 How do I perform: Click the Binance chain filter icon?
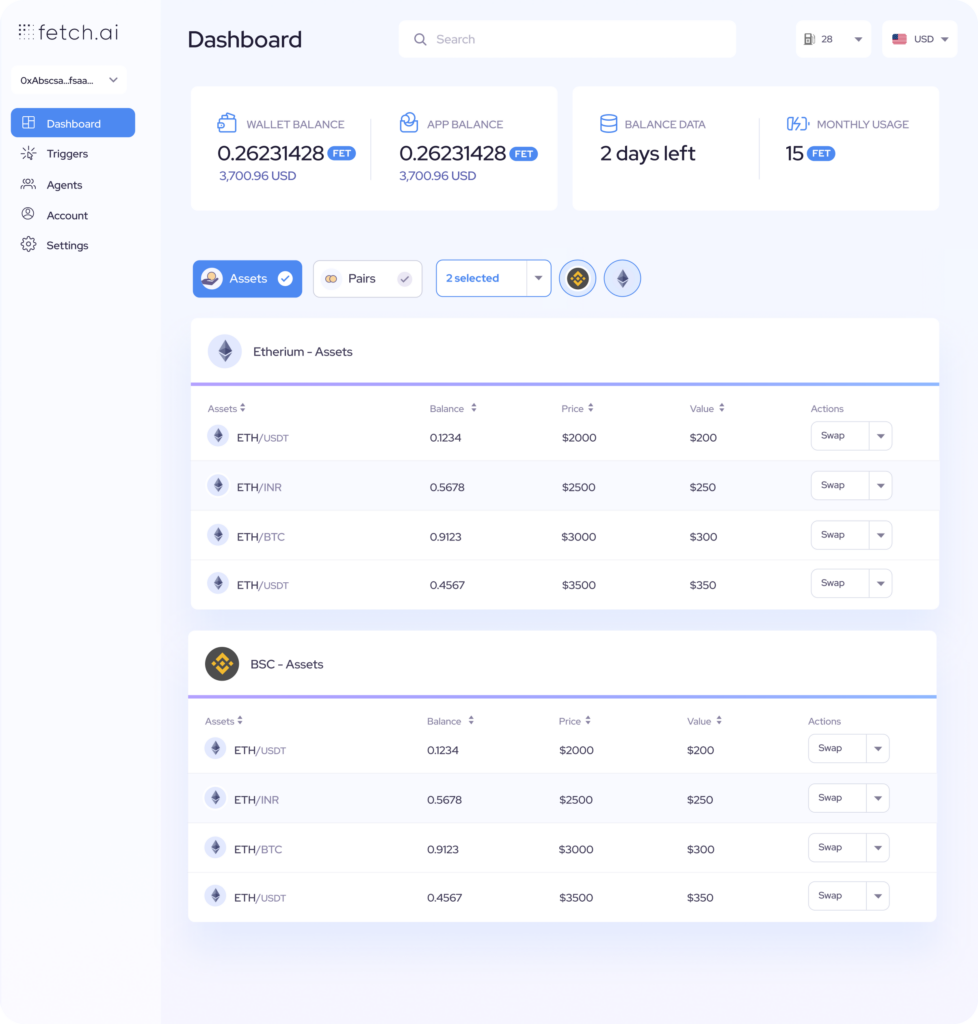[x=577, y=279]
